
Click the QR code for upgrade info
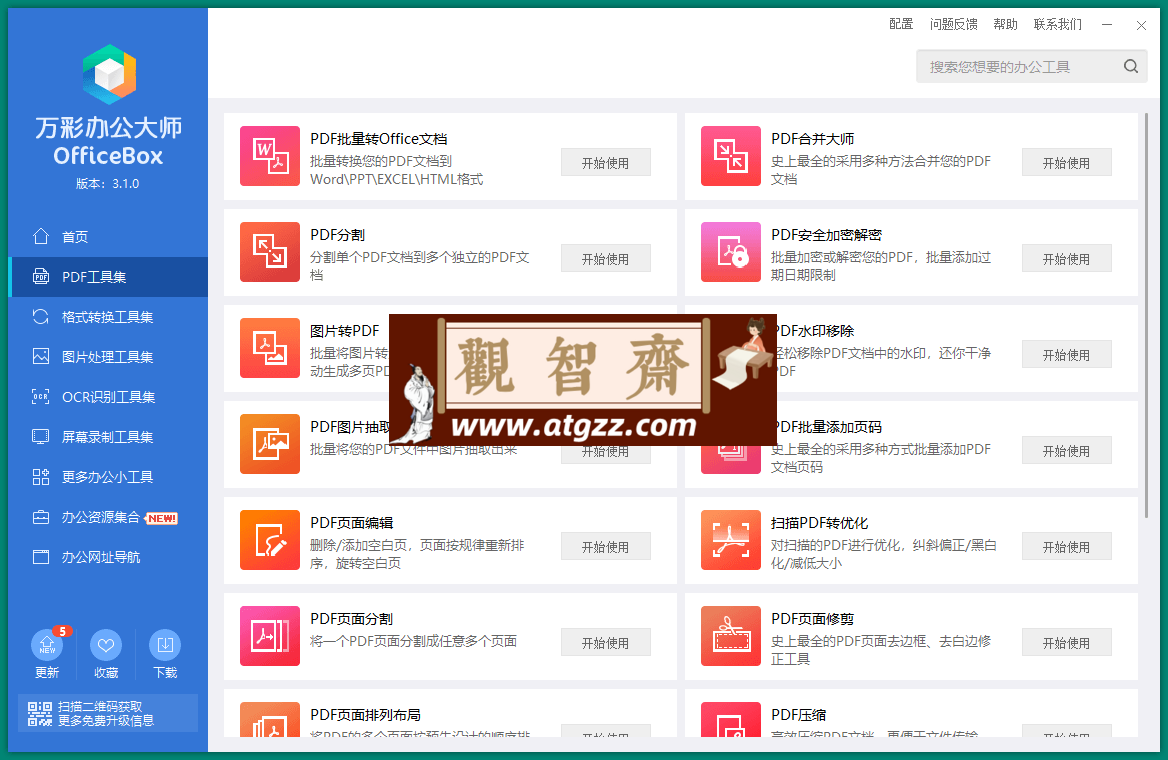click(40, 713)
